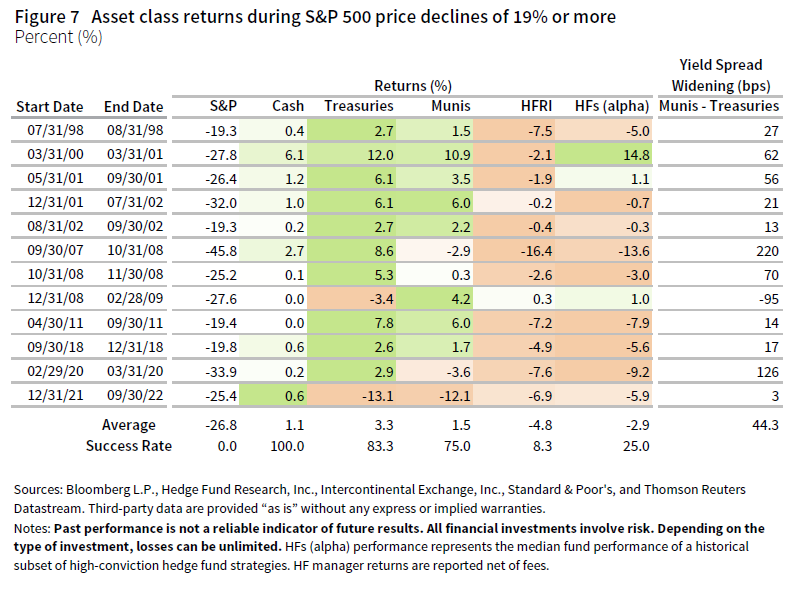Click the Munis - Treasuries header
The image size is (811, 597).
pyautogui.click(x=721, y=106)
